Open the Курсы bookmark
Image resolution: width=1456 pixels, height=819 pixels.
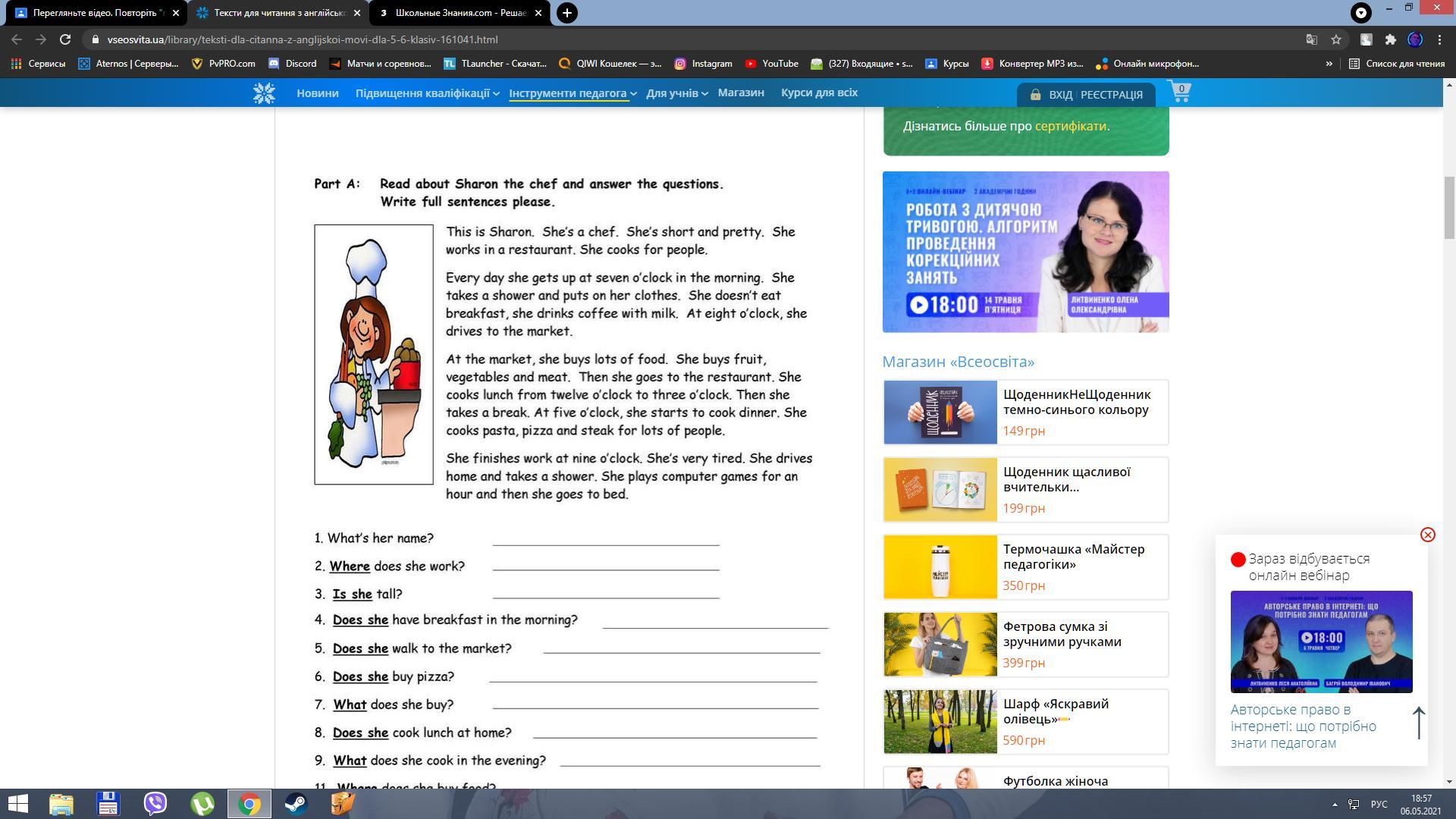pyautogui.click(x=946, y=64)
